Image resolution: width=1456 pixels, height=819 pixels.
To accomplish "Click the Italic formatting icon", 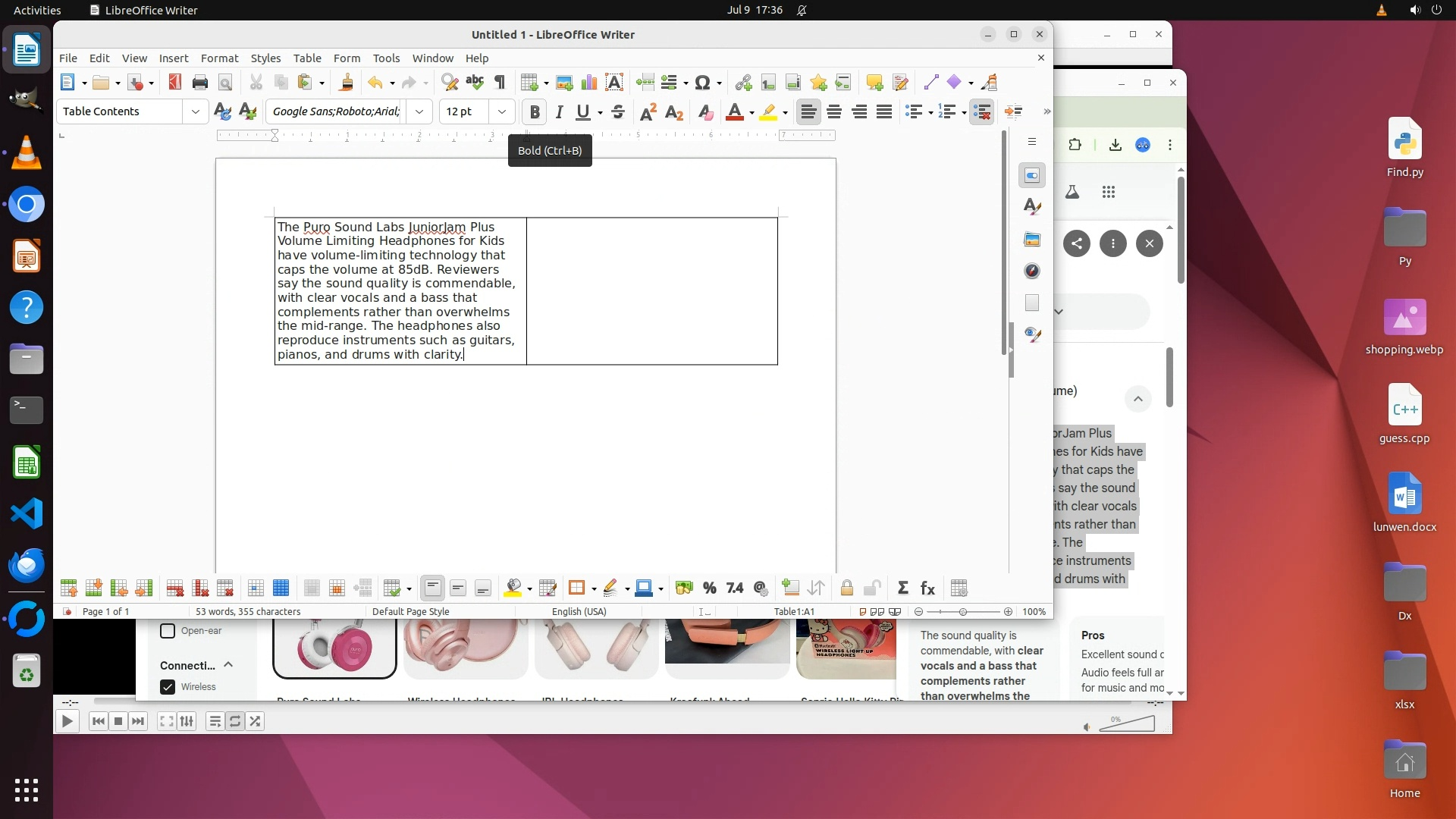I will pyautogui.click(x=560, y=112).
